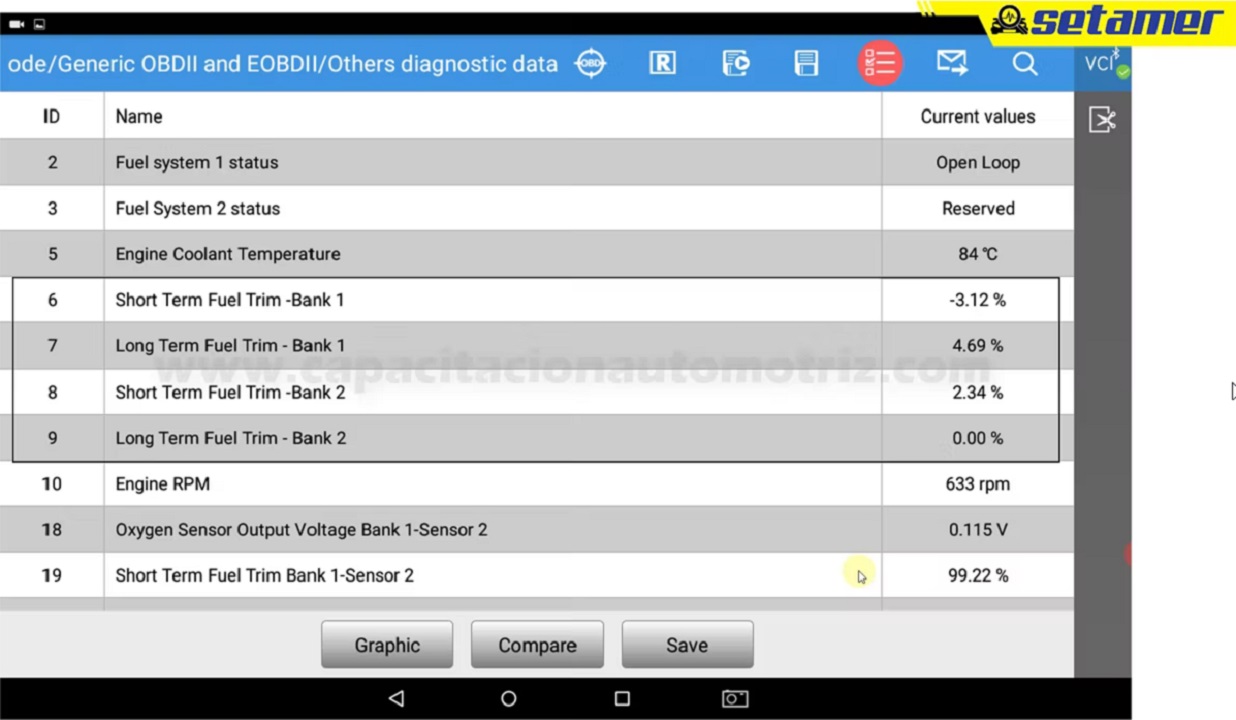The height and width of the screenshot is (720, 1236).
Task: Select Long Term Fuel Trim - Bank 2 row
Action: (537, 438)
